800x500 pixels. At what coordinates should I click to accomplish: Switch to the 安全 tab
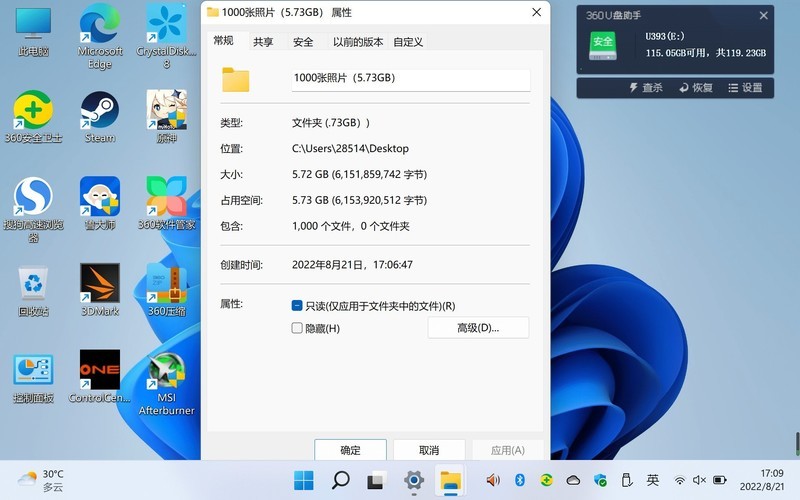coord(303,42)
